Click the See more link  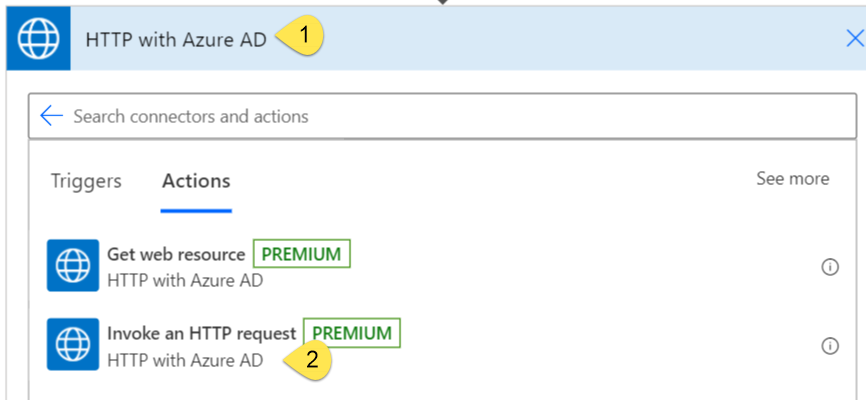792,179
